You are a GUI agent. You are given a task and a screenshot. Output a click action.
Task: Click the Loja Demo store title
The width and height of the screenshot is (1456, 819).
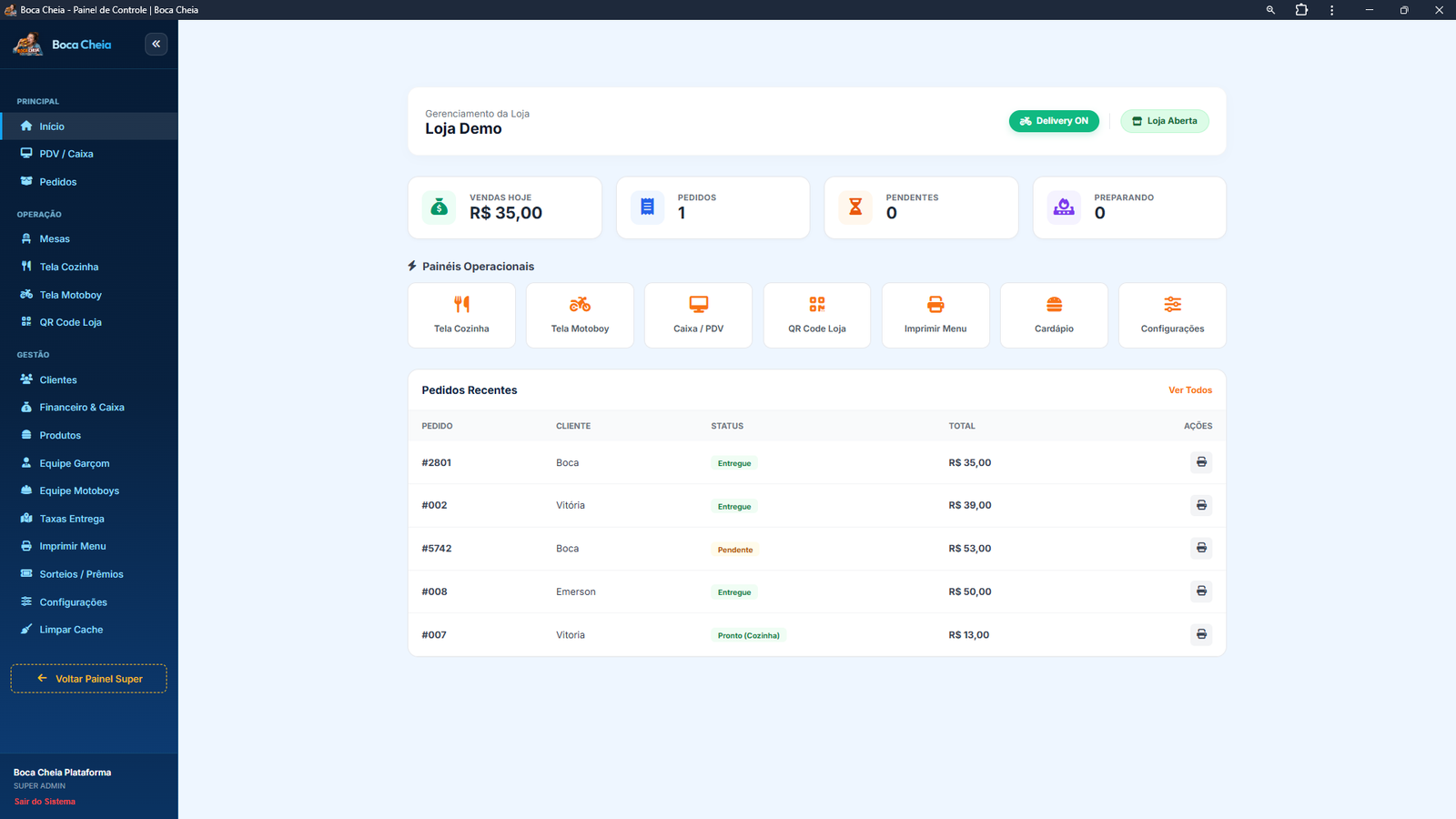pyautogui.click(x=463, y=129)
